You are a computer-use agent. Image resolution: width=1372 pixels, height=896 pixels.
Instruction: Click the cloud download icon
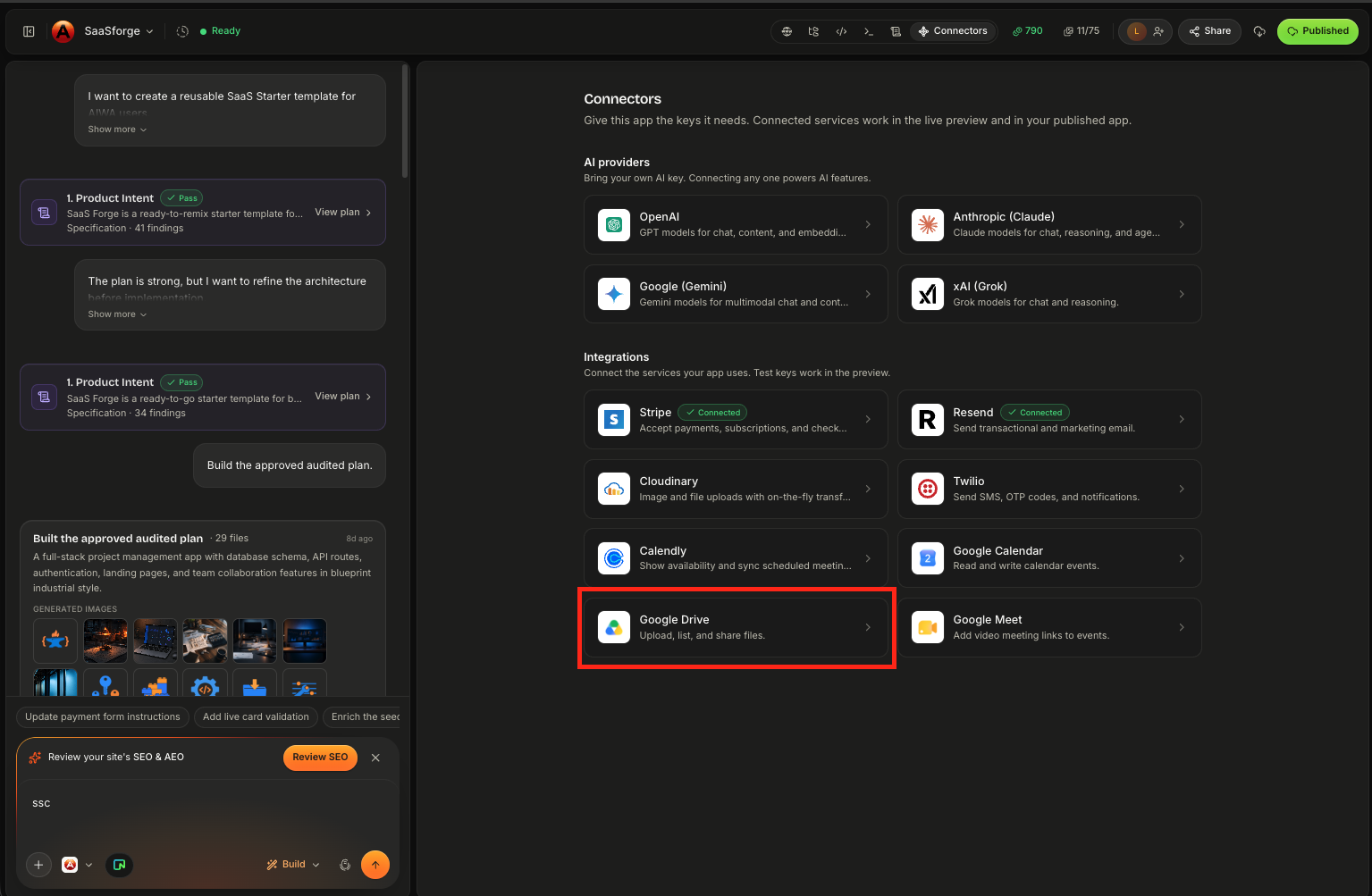(1259, 31)
